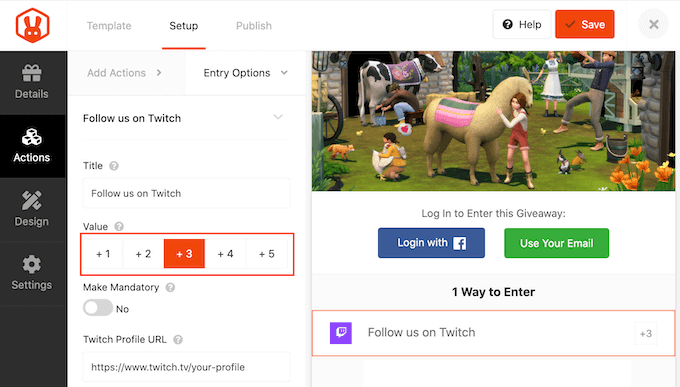This screenshot has width=680, height=387.
Task: Set entry value to +5
Action: [x=266, y=254]
